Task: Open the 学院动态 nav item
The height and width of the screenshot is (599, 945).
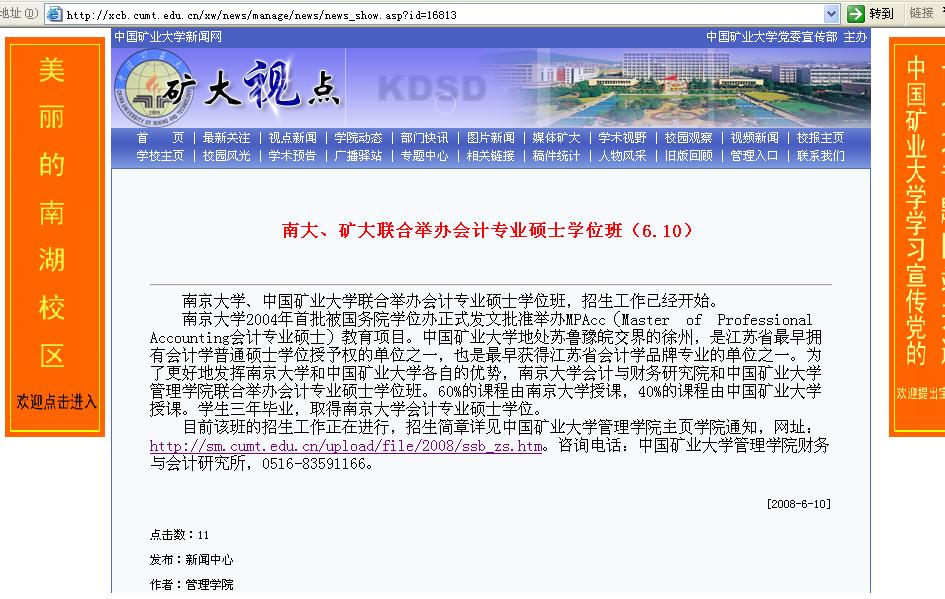Action: click(358, 138)
